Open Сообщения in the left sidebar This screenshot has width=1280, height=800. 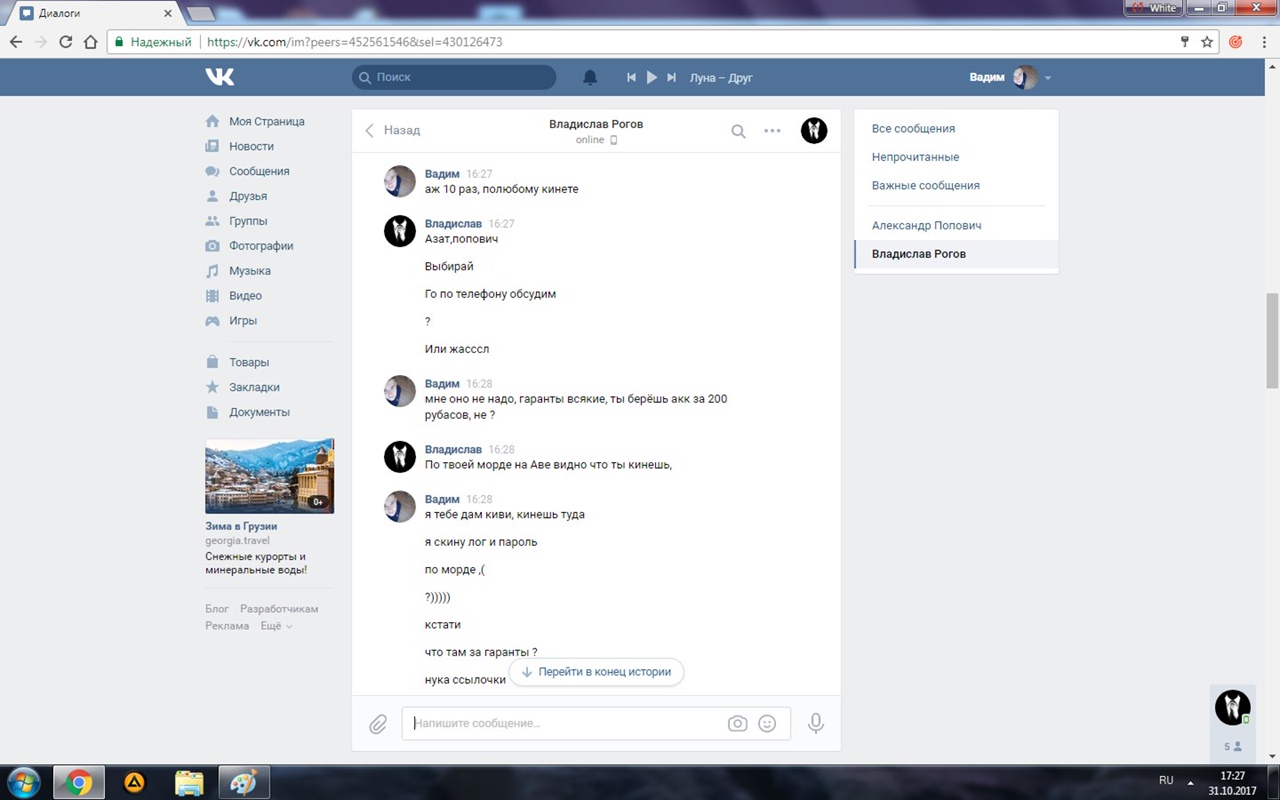pos(258,171)
